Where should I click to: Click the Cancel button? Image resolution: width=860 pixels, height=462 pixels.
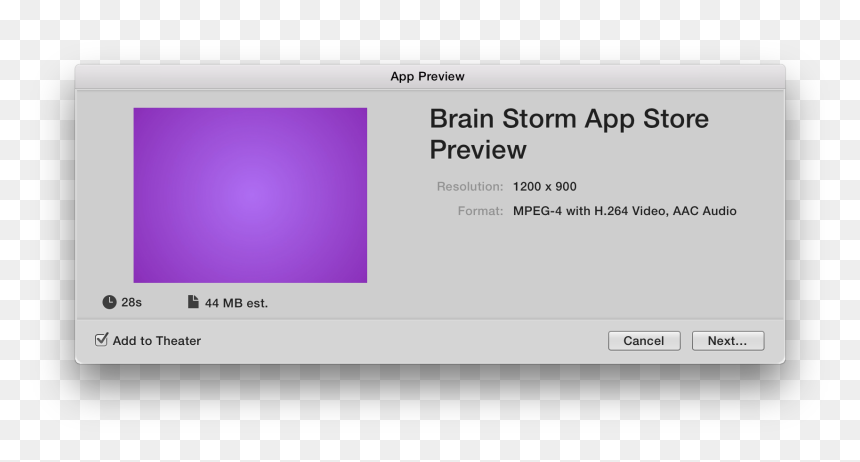[x=644, y=341]
